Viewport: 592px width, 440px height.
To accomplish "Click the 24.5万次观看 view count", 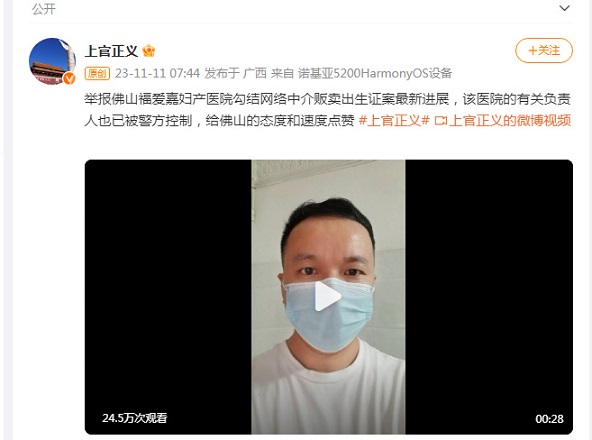I will pos(134,418).
